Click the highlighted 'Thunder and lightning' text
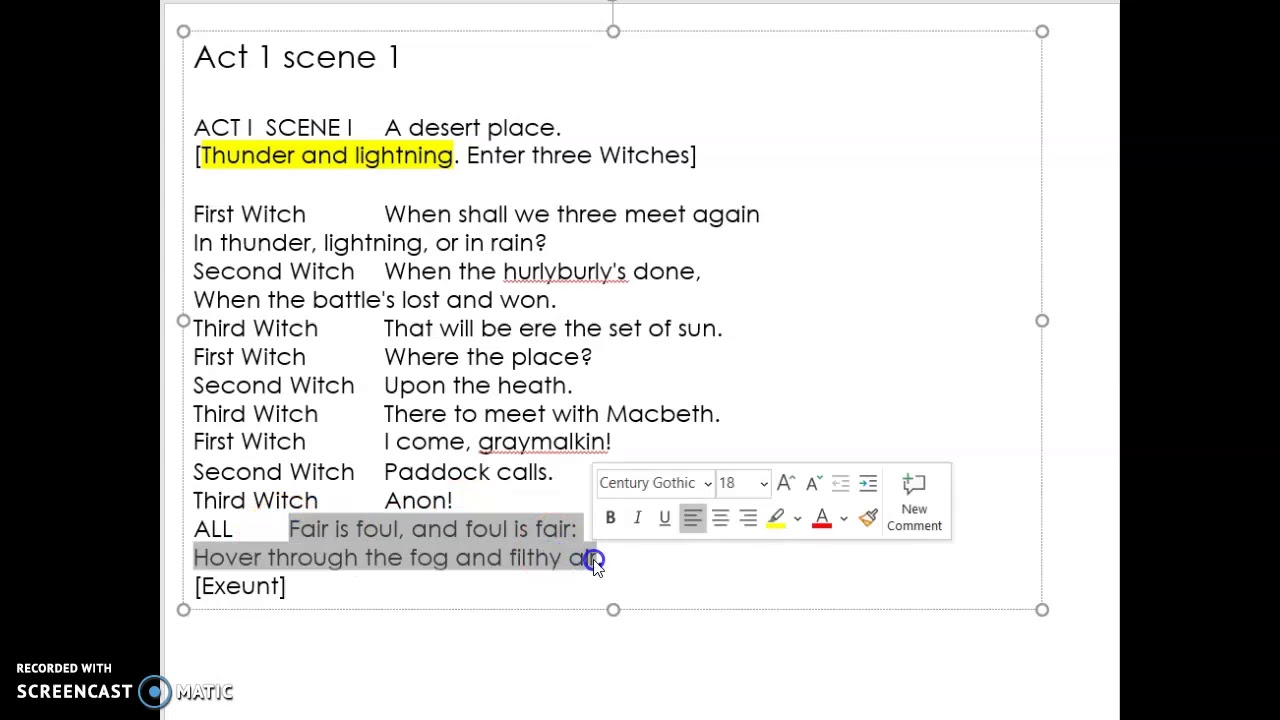This screenshot has width=1280, height=720. (x=327, y=155)
